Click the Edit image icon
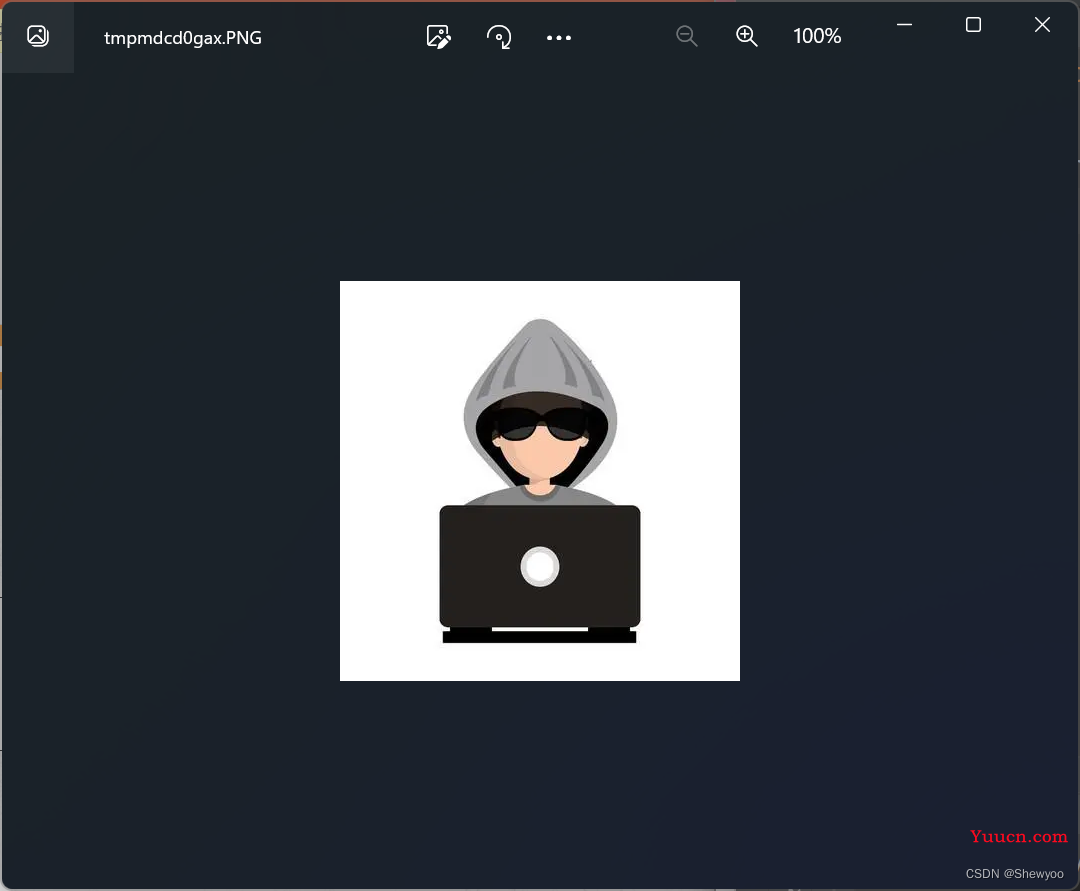This screenshot has height=891, width=1080. [438, 36]
